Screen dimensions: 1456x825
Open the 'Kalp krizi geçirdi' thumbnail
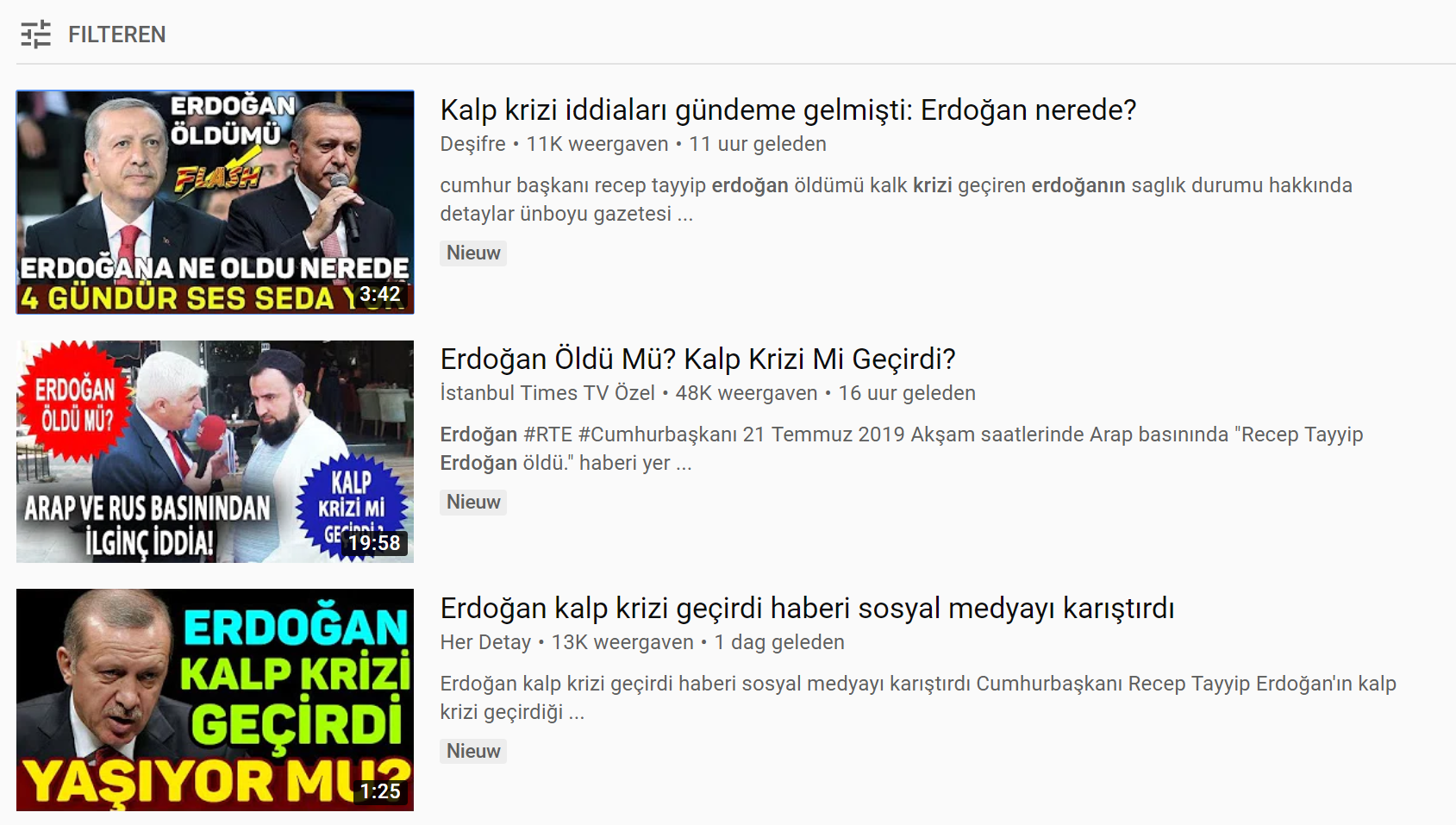215,700
